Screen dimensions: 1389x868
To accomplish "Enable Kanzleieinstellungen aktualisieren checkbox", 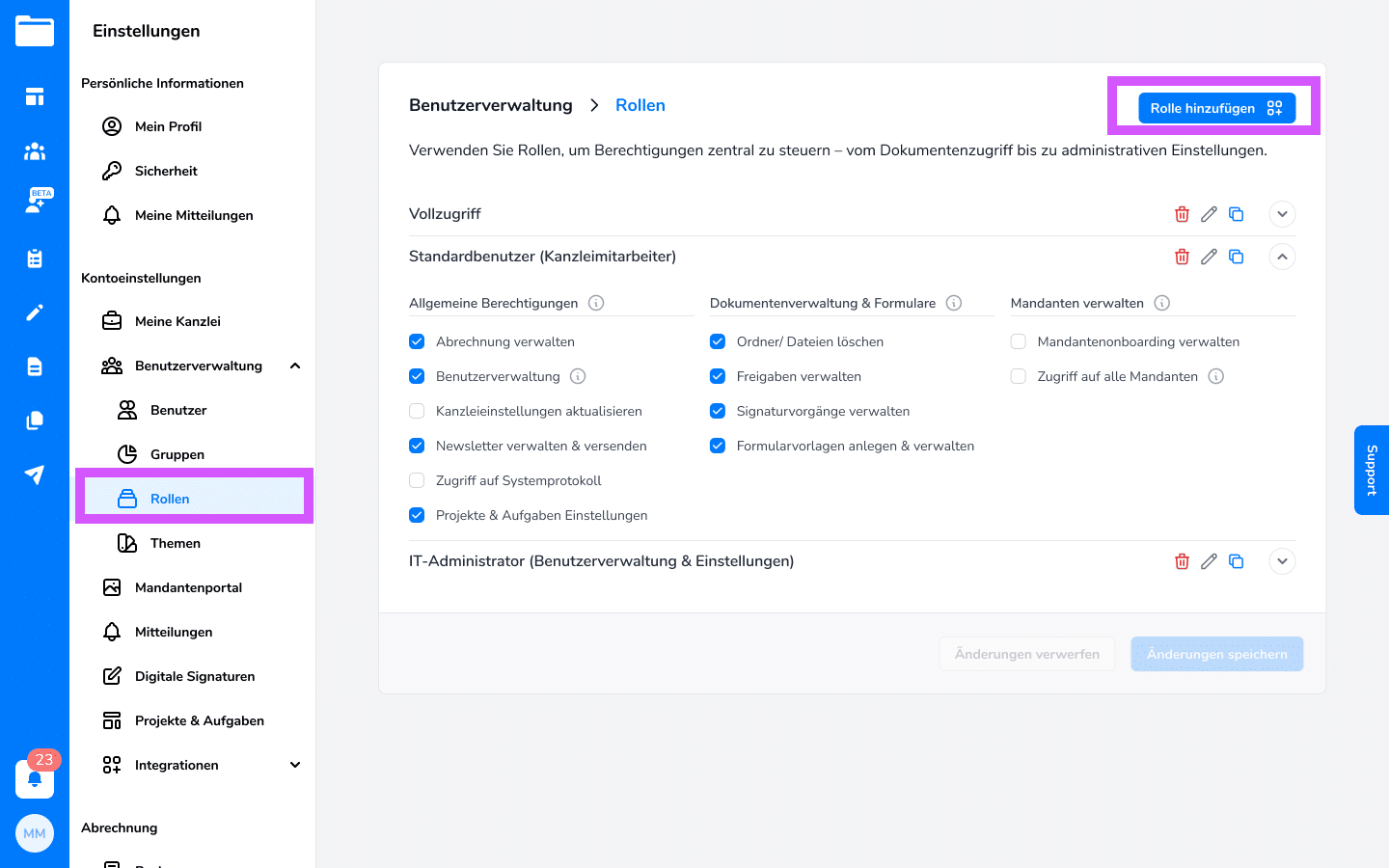I will [417, 411].
